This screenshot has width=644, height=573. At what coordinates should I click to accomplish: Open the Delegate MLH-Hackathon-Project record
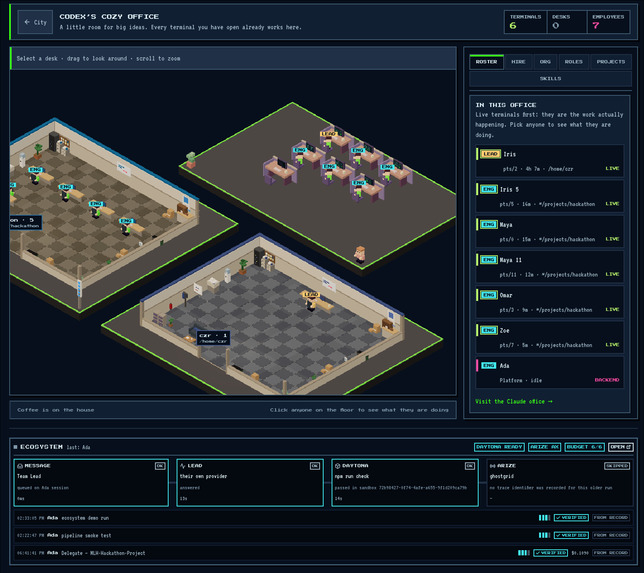point(323,553)
